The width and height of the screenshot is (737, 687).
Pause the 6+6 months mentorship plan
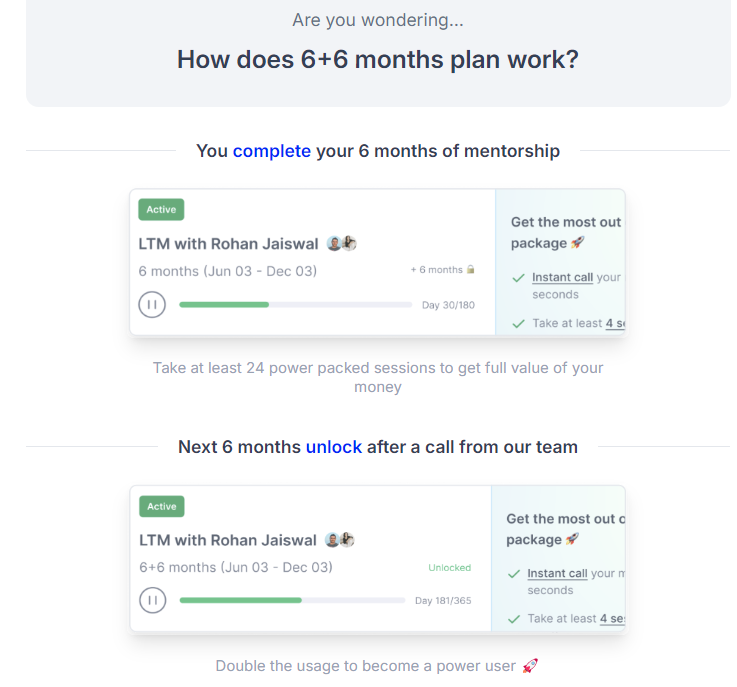coord(152,600)
